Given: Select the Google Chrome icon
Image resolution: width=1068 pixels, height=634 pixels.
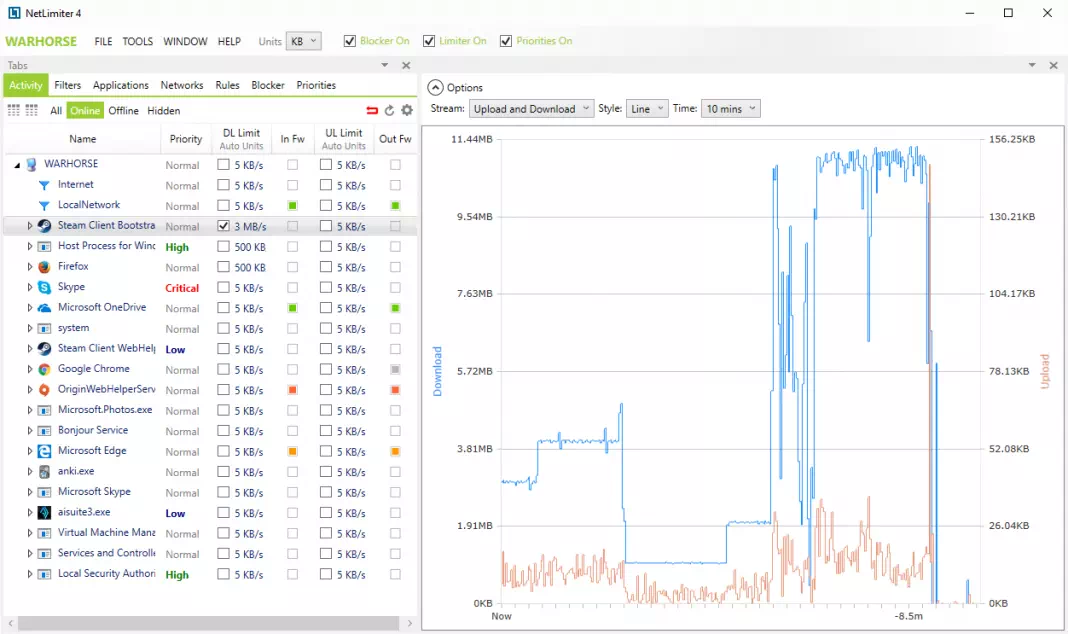Looking at the screenshot, I should tap(44, 369).
